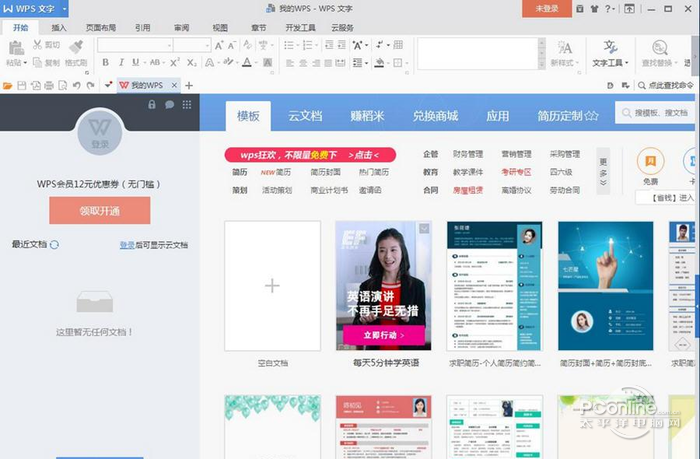
Task: Click the 领取开通 button
Action: click(100, 211)
